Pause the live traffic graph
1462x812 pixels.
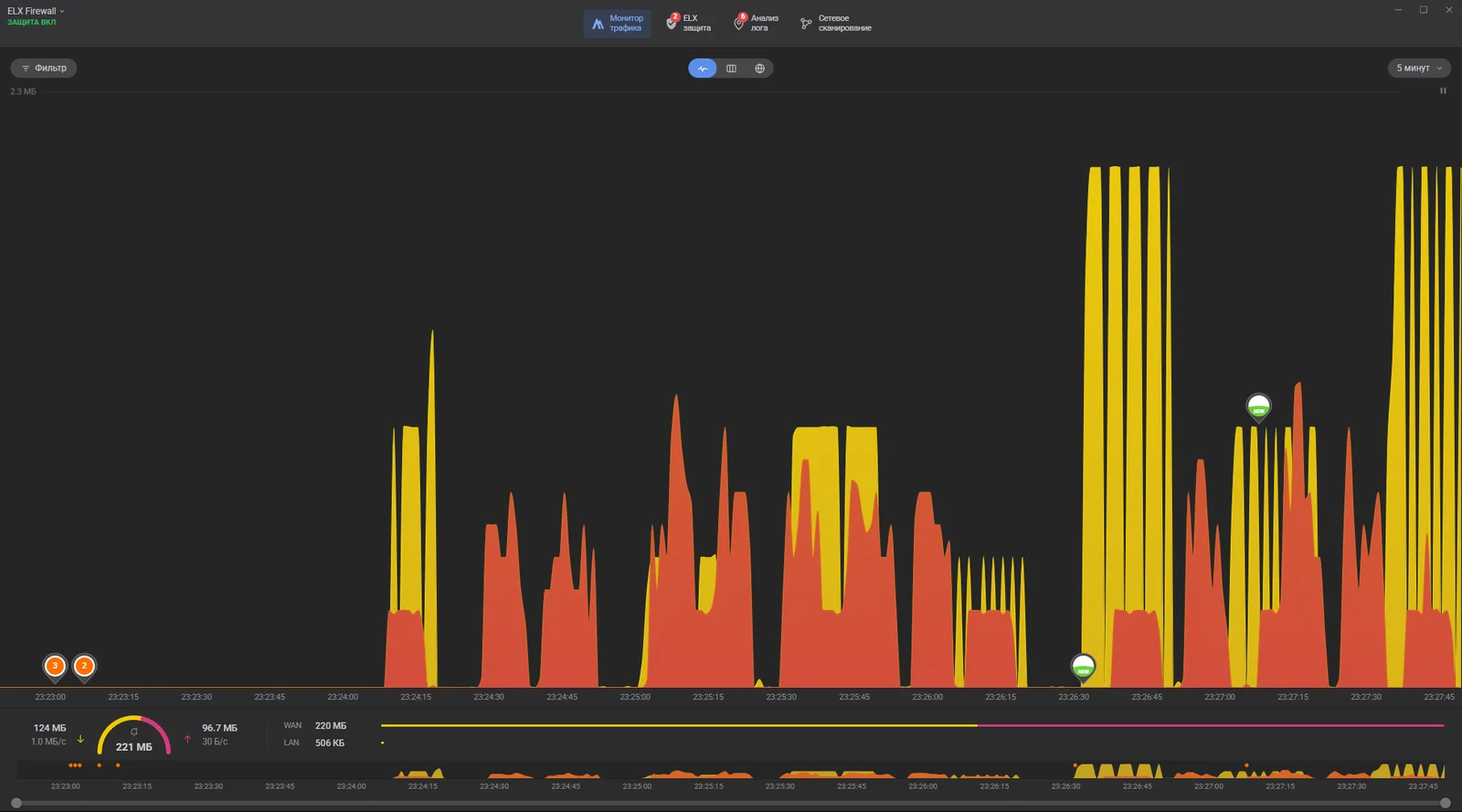point(1443,90)
